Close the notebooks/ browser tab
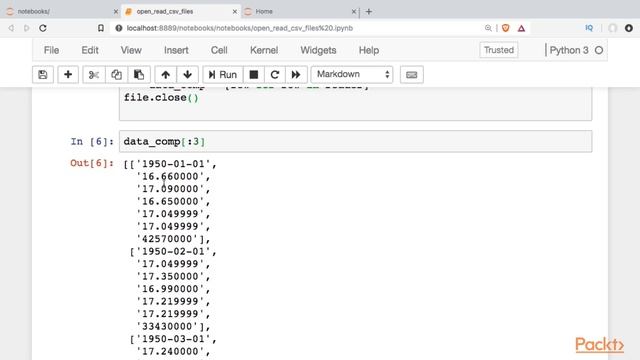 click(116, 11)
